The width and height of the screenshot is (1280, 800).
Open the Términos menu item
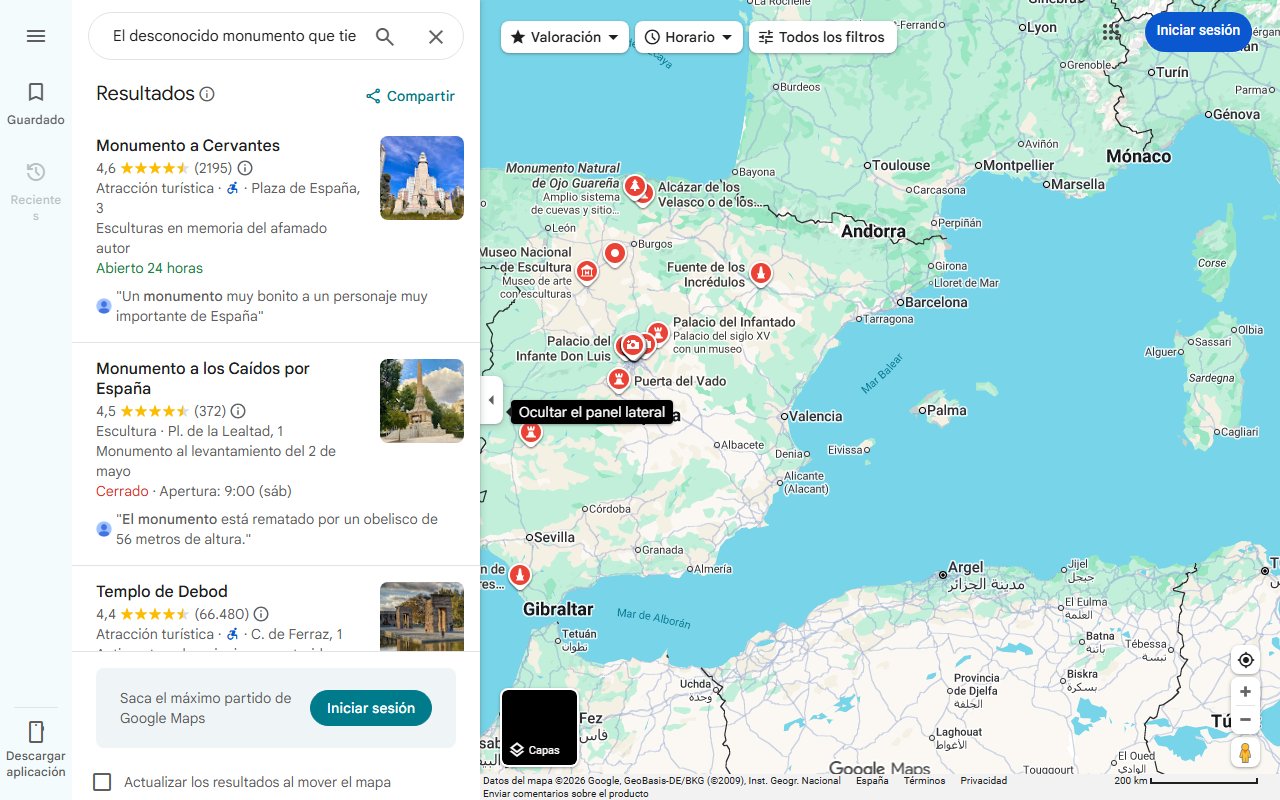pyautogui.click(x=923, y=780)
